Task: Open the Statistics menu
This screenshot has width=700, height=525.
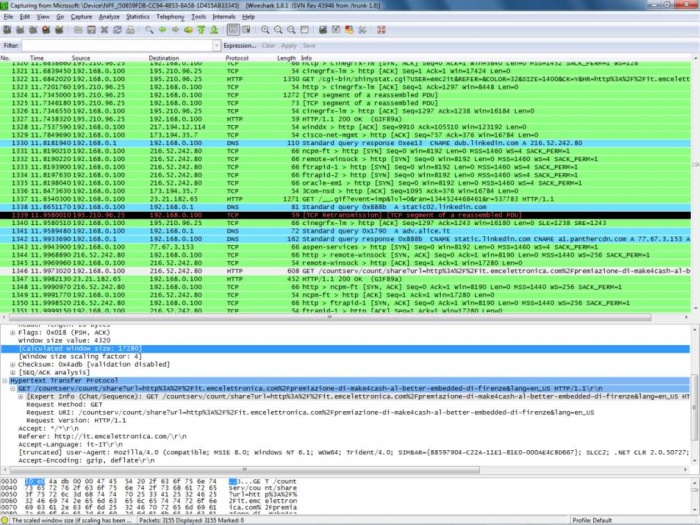Action: tap(138, 17)
